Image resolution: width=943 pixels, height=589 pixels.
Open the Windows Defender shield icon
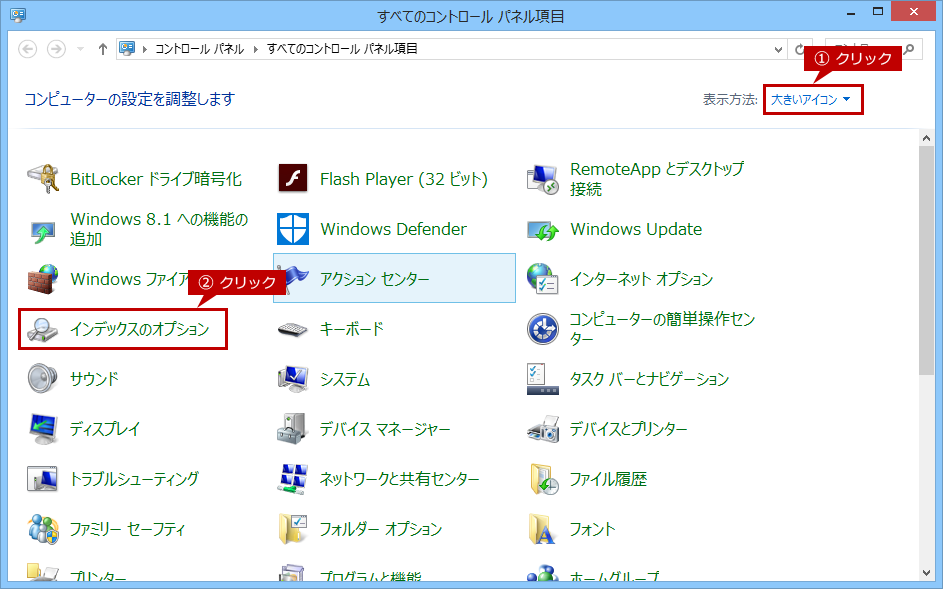point(293,229)
